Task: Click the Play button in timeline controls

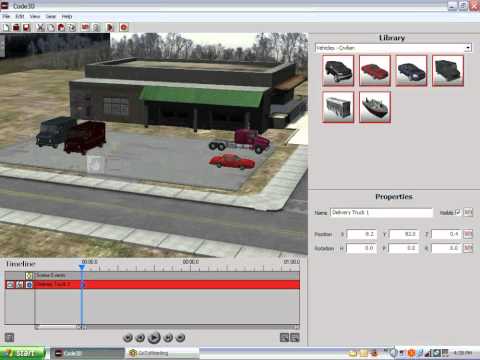Action: pos(154,338)
